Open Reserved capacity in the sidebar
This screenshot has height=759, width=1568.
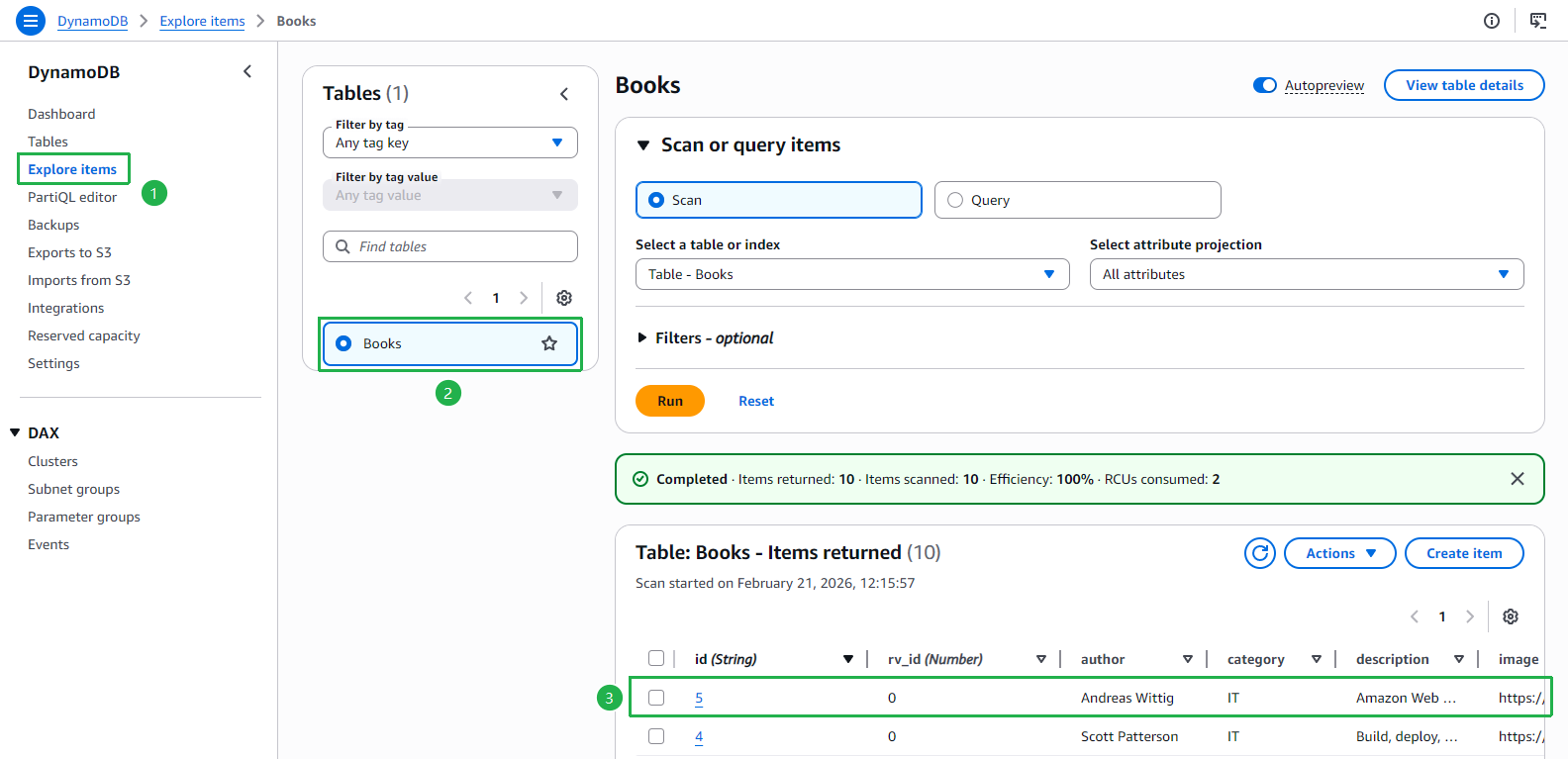[84, 335]
